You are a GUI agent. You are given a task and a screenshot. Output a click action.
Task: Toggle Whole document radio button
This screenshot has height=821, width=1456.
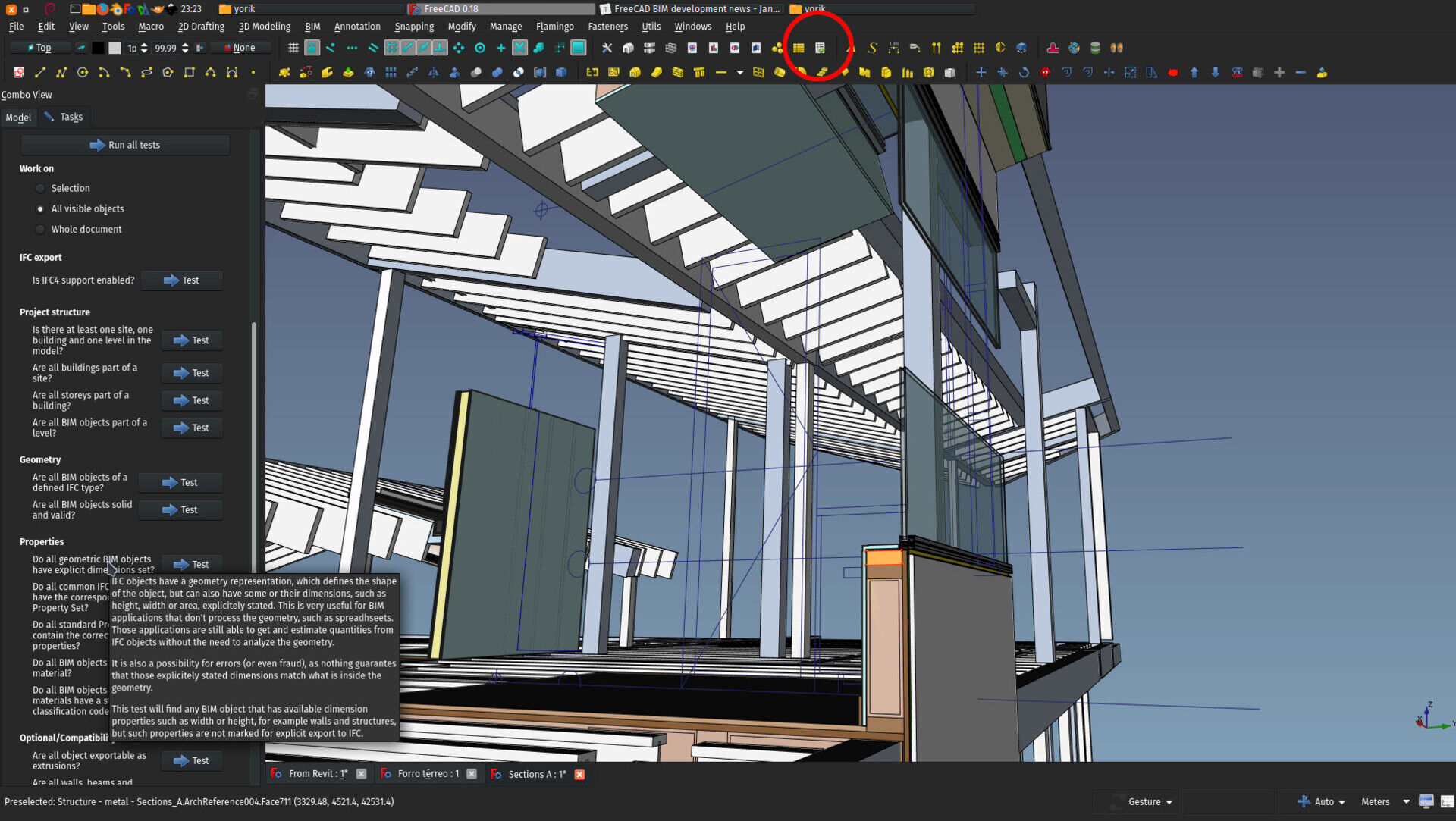40,229
